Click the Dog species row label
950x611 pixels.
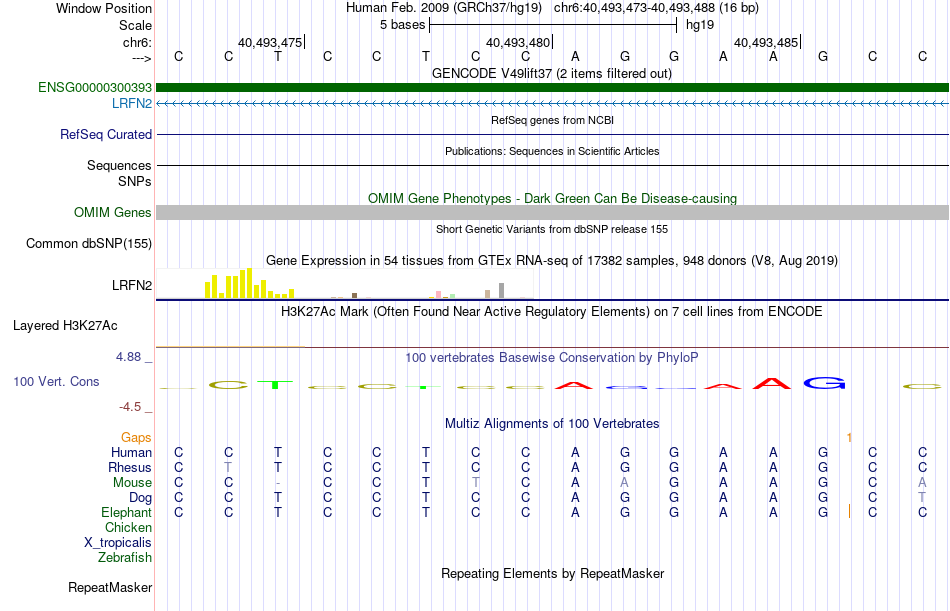(x=140, y=498)
